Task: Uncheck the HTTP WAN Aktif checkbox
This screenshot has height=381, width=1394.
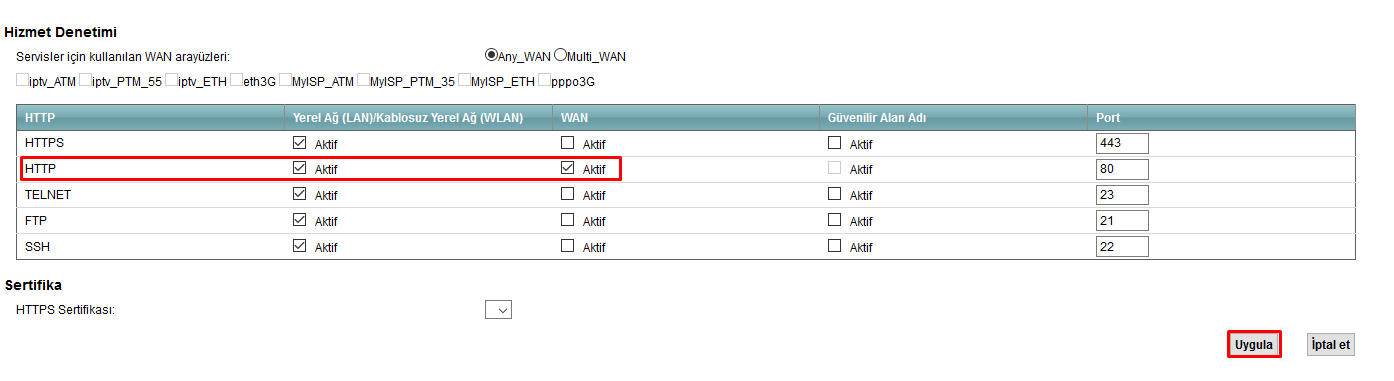Action: click(567, 168)
